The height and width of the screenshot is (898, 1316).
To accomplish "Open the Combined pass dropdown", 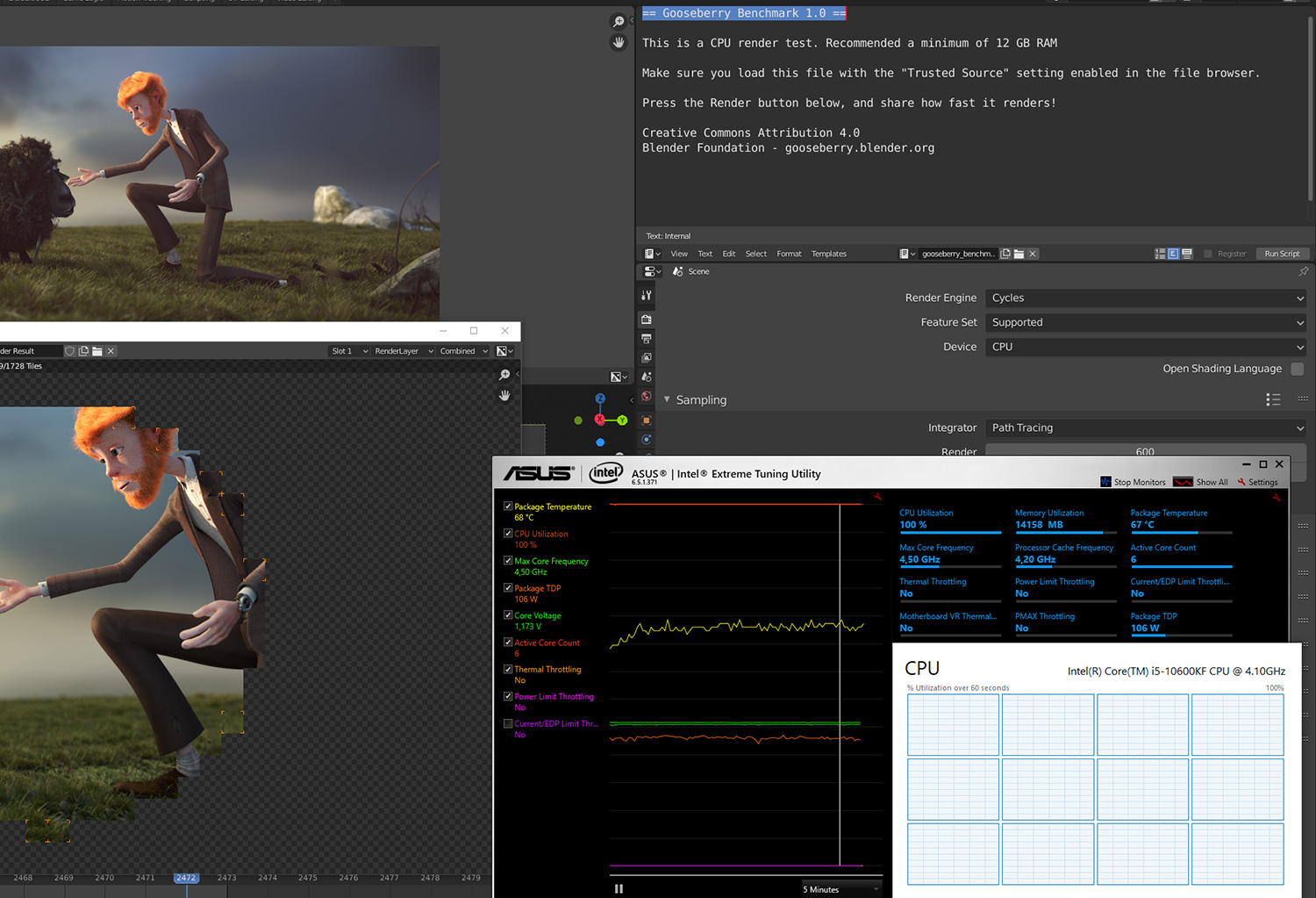I will [464, 351].
